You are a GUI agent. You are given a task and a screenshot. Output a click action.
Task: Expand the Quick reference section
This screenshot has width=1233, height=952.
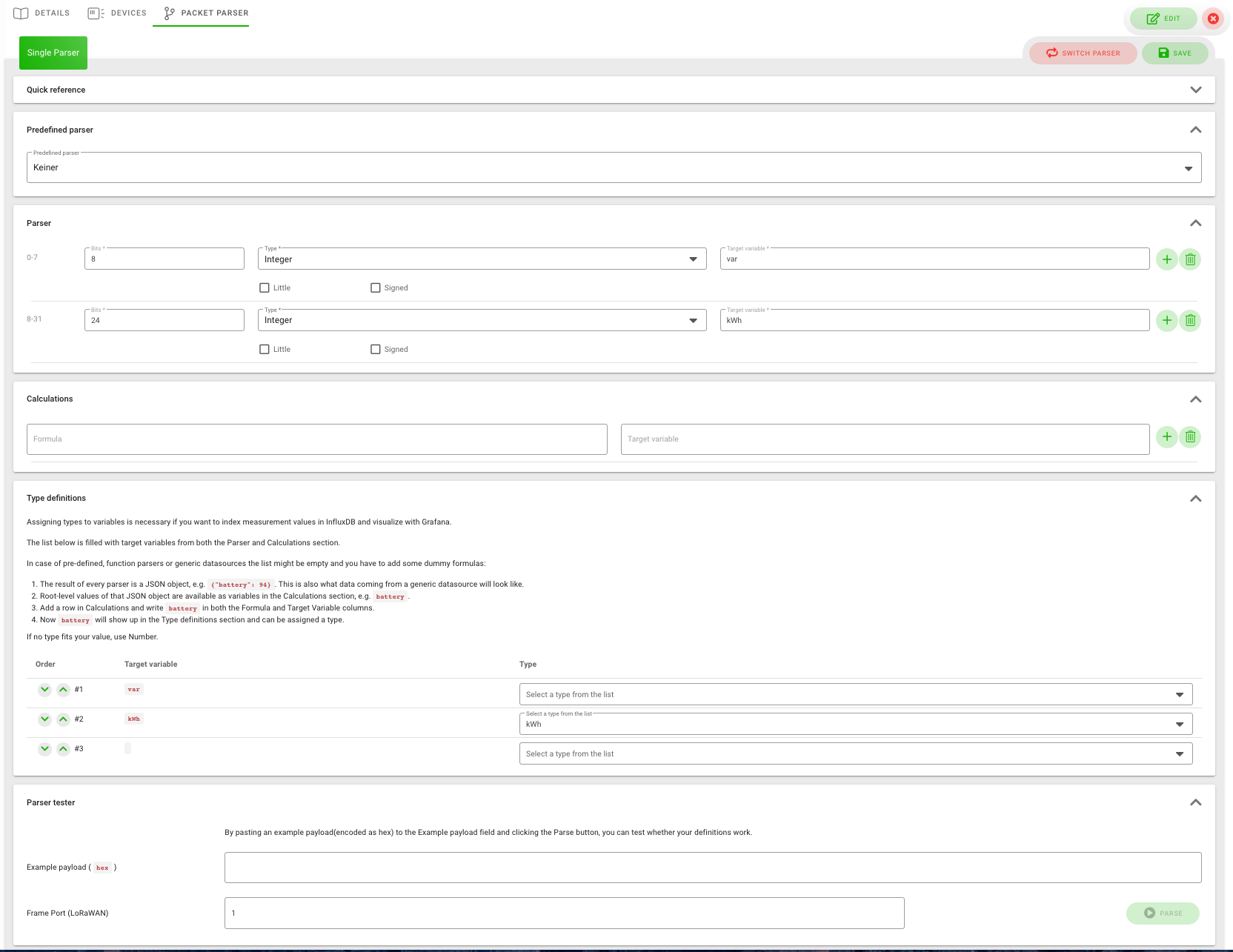tap(1195, 90)
